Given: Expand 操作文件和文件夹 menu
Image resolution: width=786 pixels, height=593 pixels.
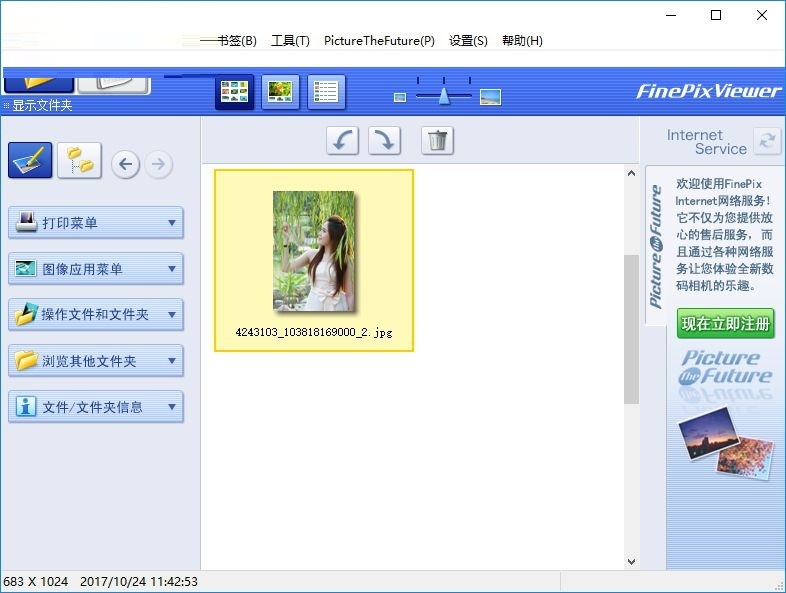Looking at the screenshot, I should 96,315.
